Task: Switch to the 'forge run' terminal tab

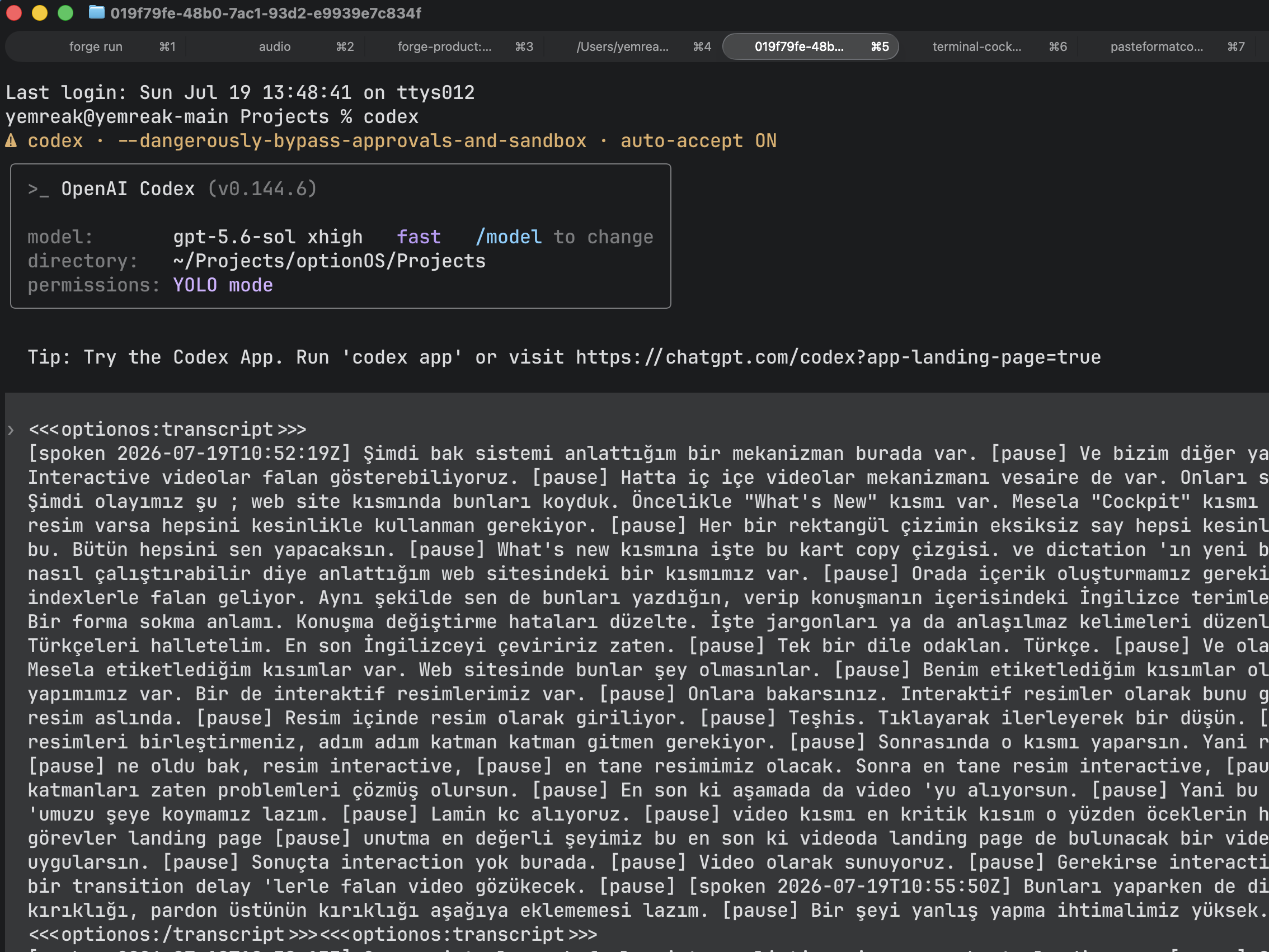Action: (x=95, y=46)
